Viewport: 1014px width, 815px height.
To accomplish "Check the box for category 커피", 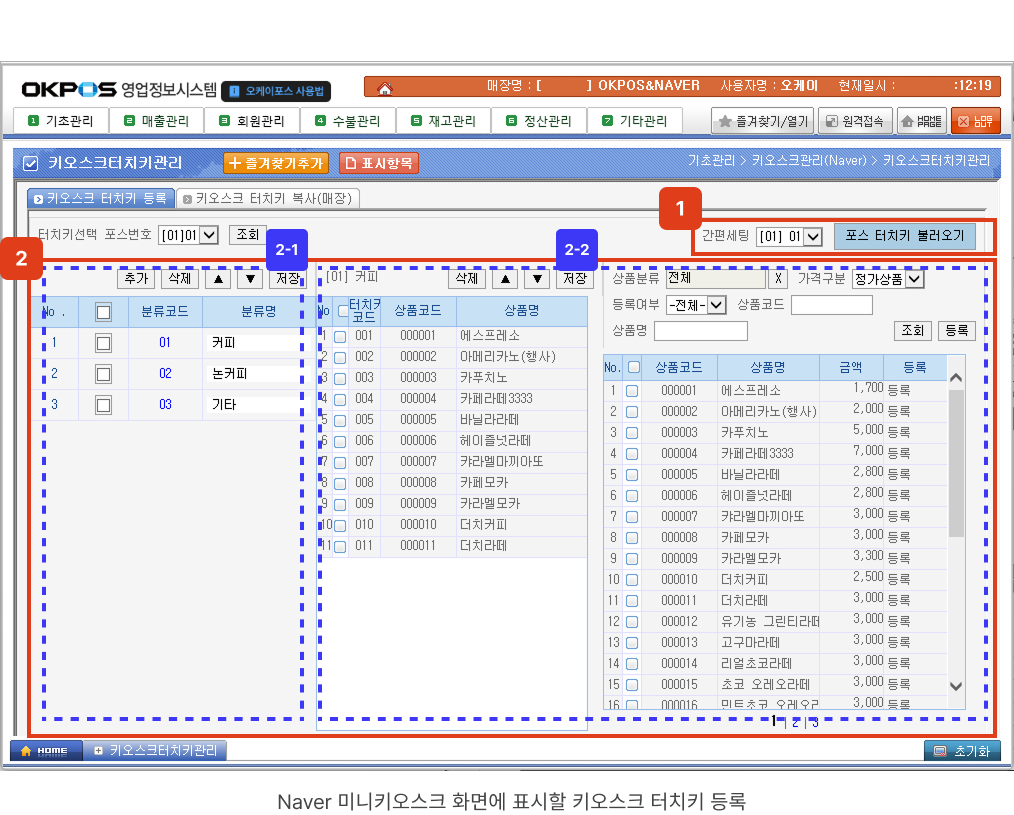I will pos(103,343).
